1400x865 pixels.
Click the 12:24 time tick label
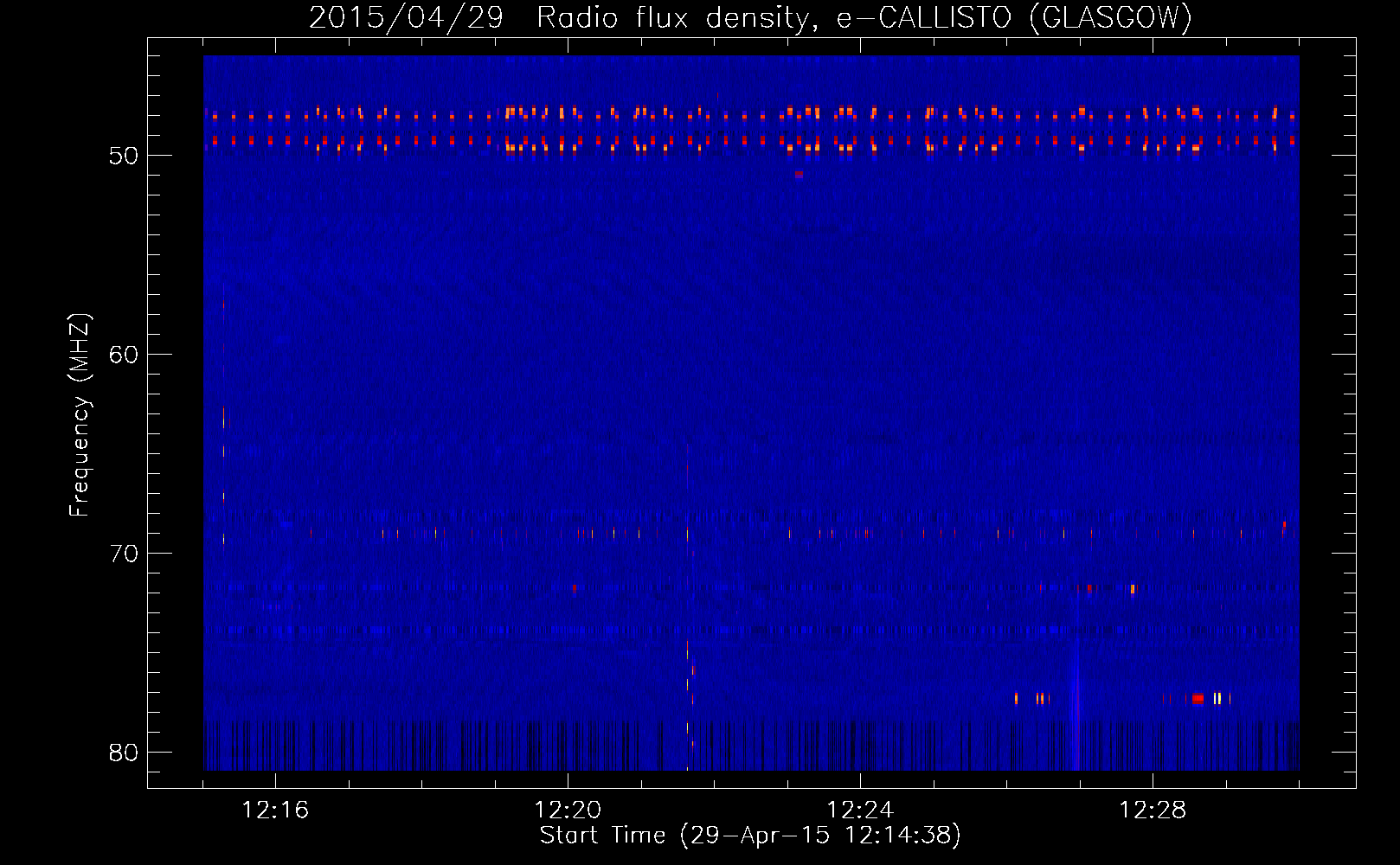point(860,811)
